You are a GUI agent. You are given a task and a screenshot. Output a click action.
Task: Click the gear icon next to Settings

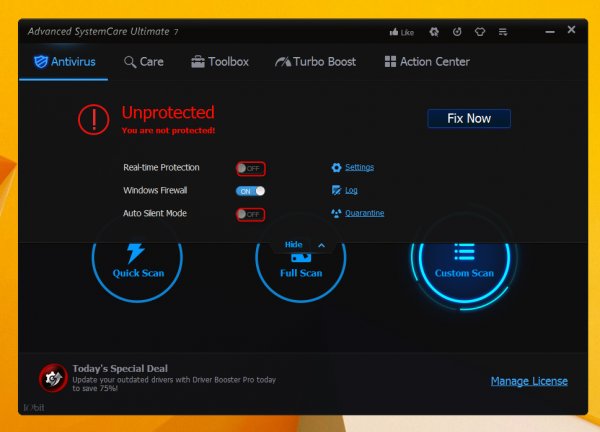point(336,168)
